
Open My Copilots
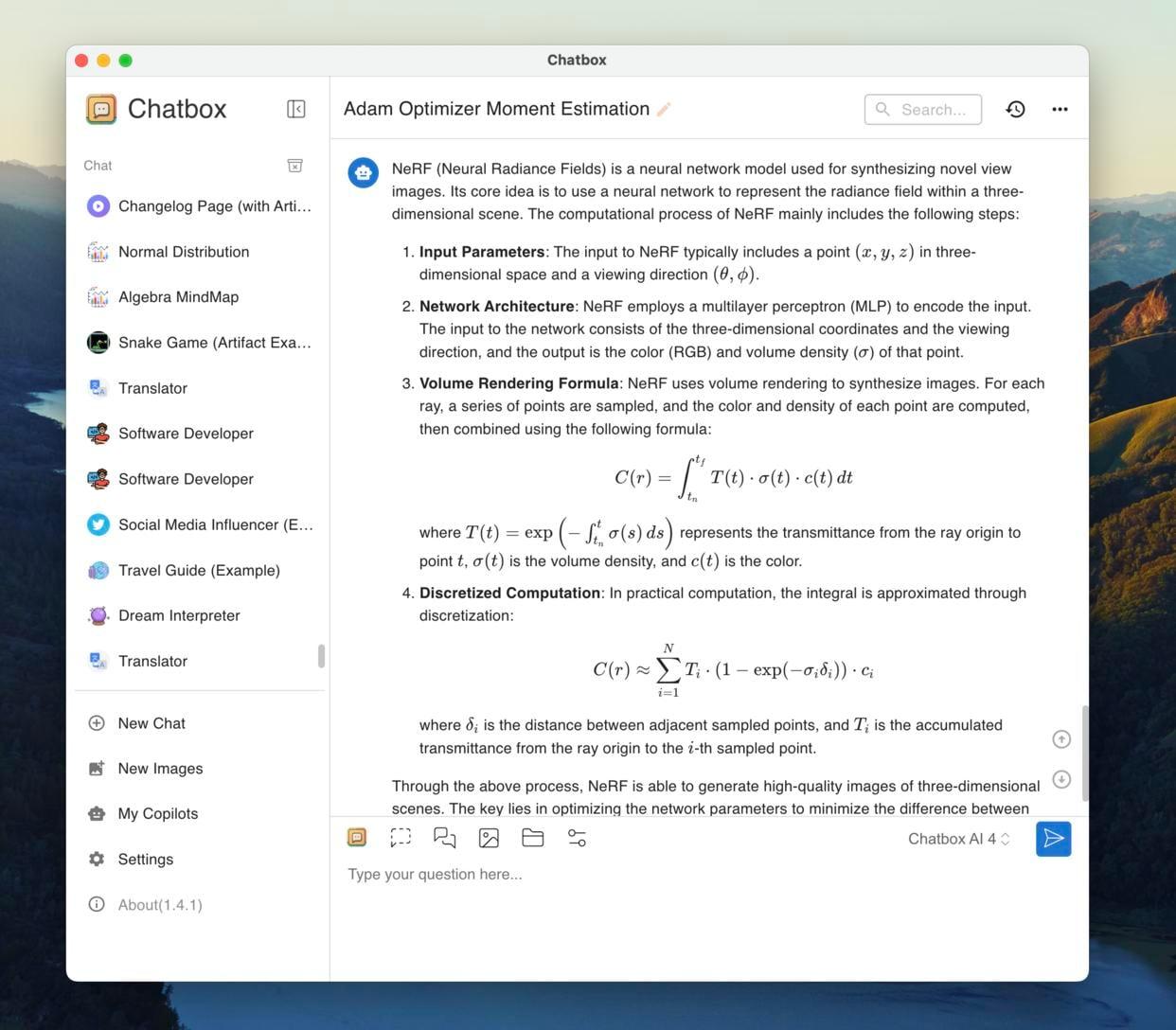(157, 812)
